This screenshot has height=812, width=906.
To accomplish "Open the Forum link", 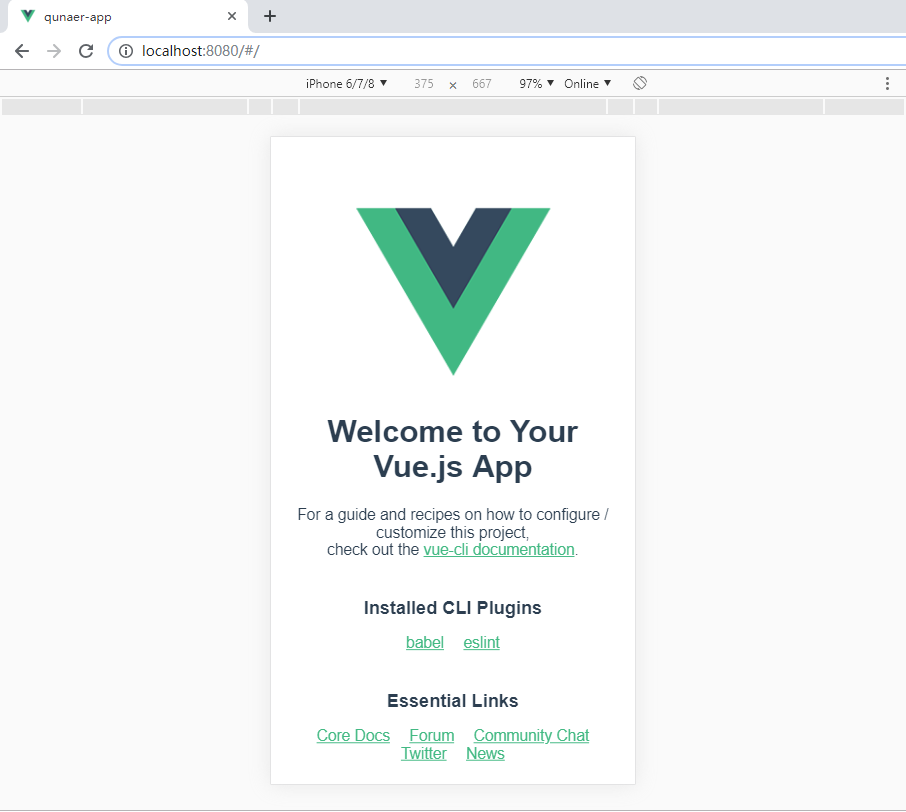I will tap(432, 736).
